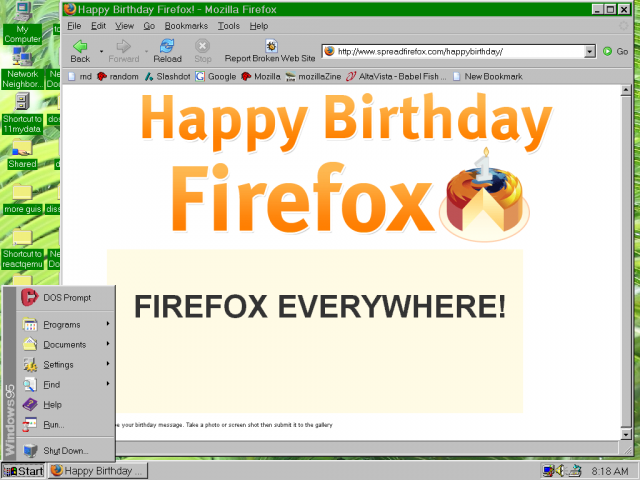Open the Bookmarks menu

[186, 25]
